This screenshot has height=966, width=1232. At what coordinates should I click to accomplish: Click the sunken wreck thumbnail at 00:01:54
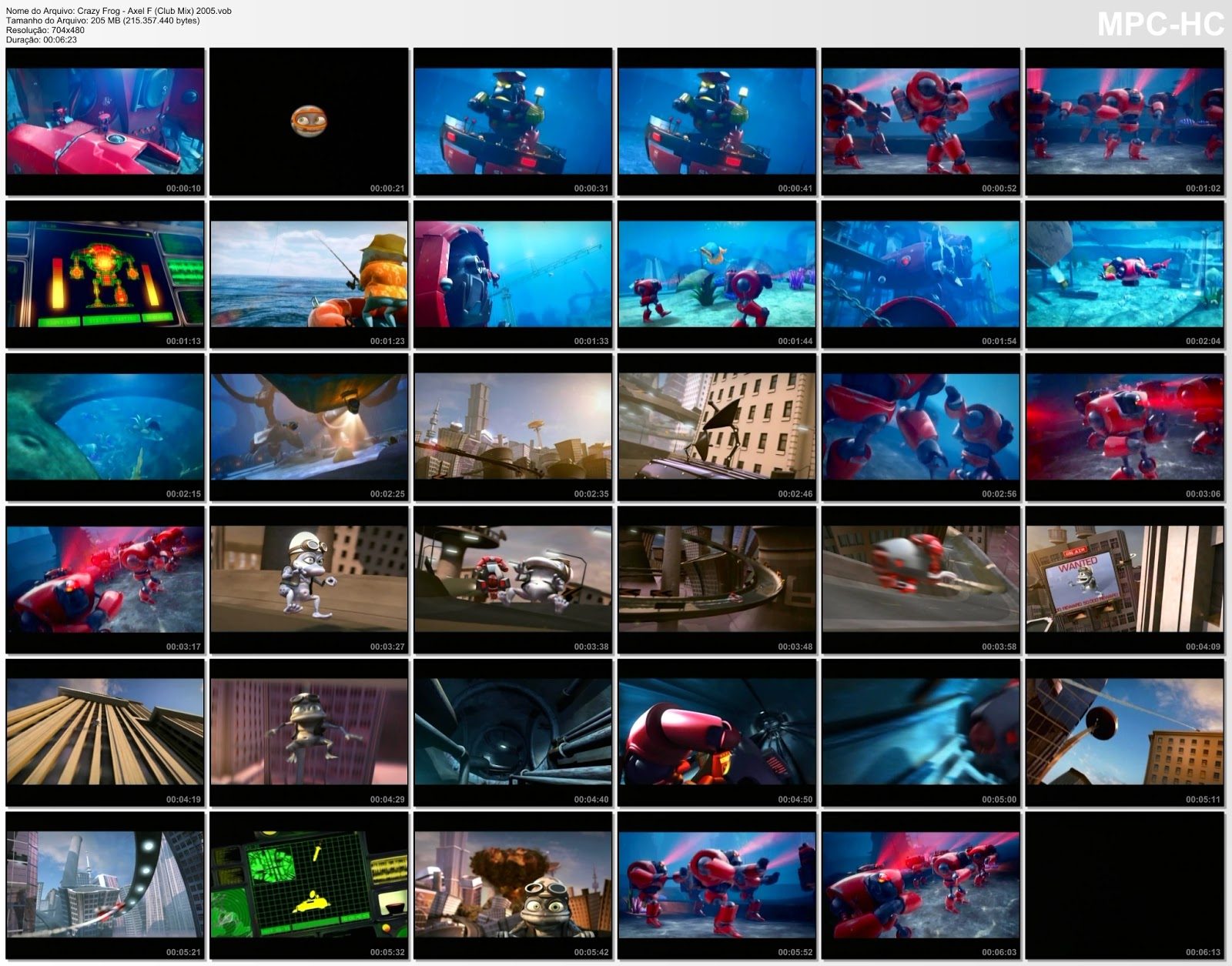click(921, 275)
